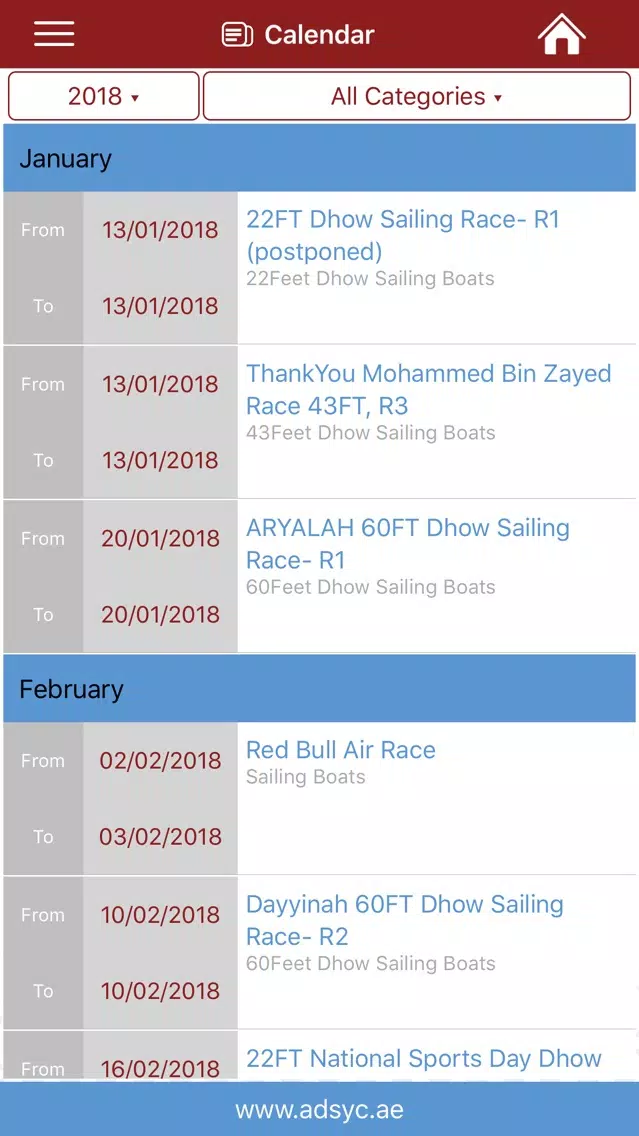
Task: Tap the 20/01/2018 From date cell
Action: pos(160,538)
